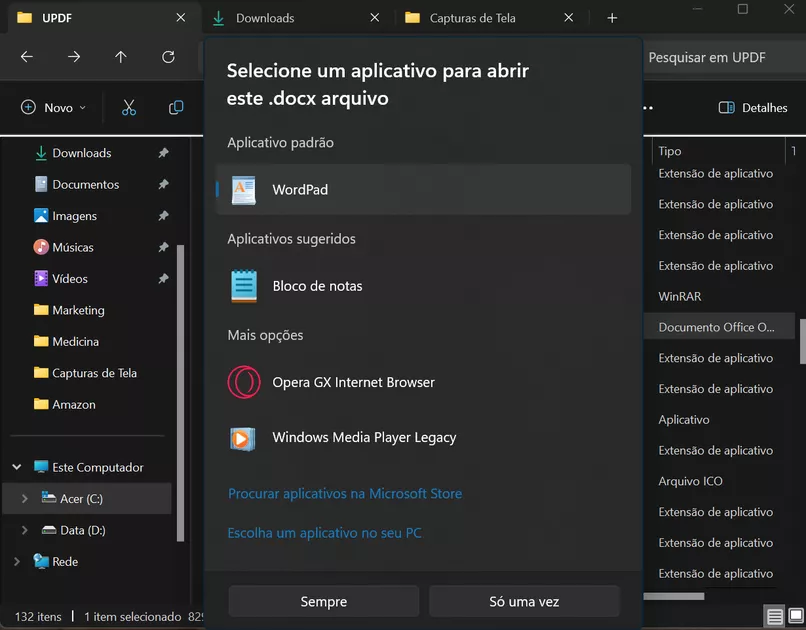Click the Cut icon in the toolbar

coord(128,107)
